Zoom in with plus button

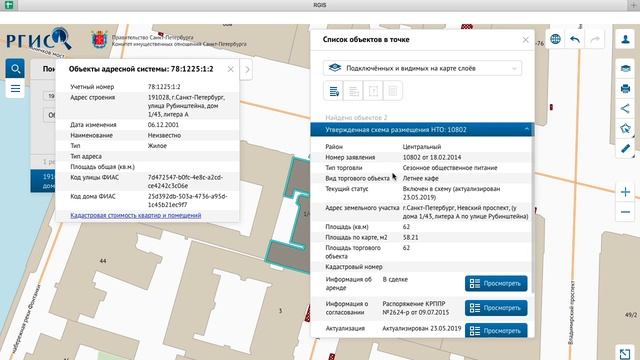pyautogui.click(x=625, y=192)
